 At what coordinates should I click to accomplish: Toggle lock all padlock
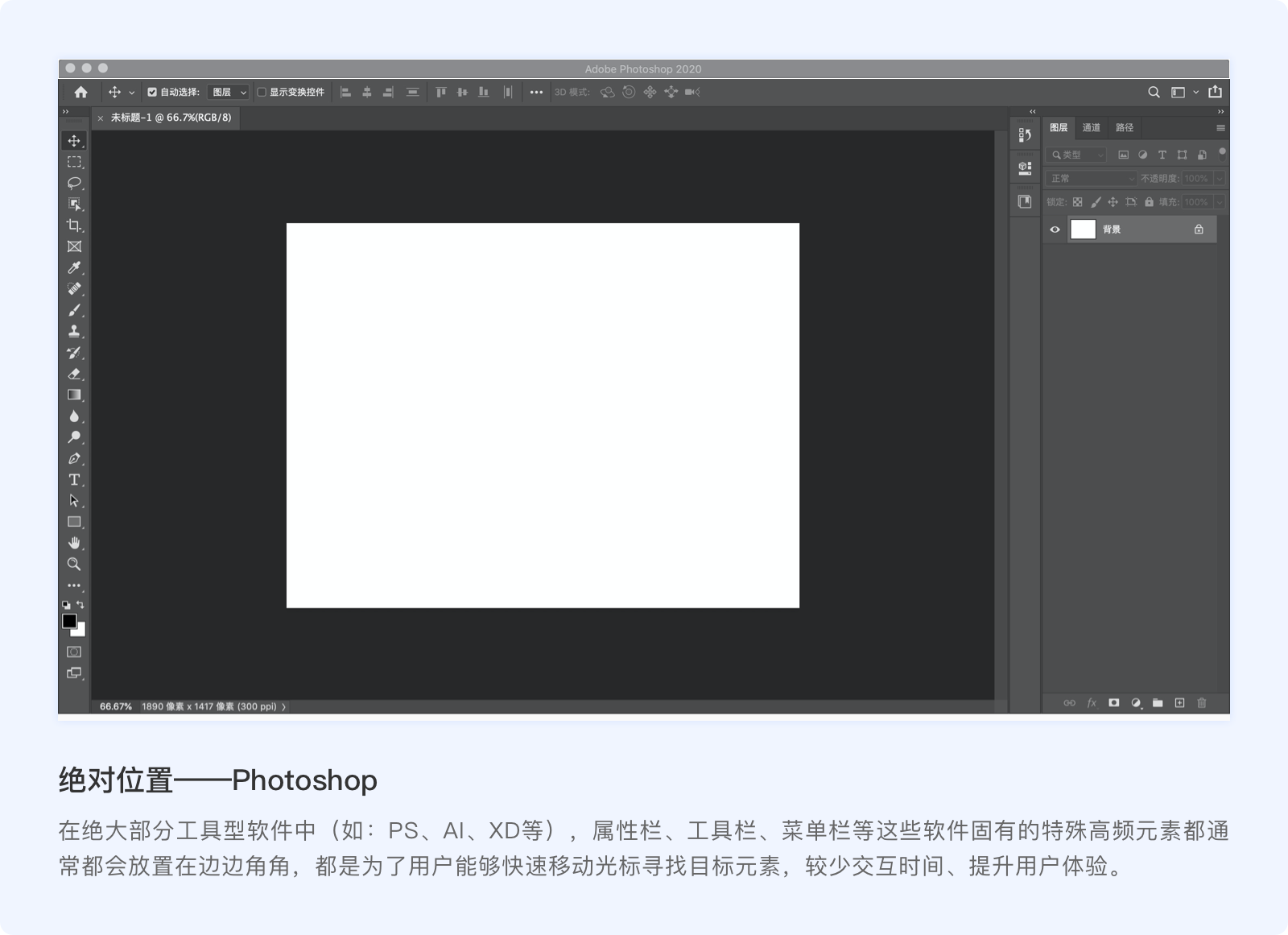click(1149, 202)
